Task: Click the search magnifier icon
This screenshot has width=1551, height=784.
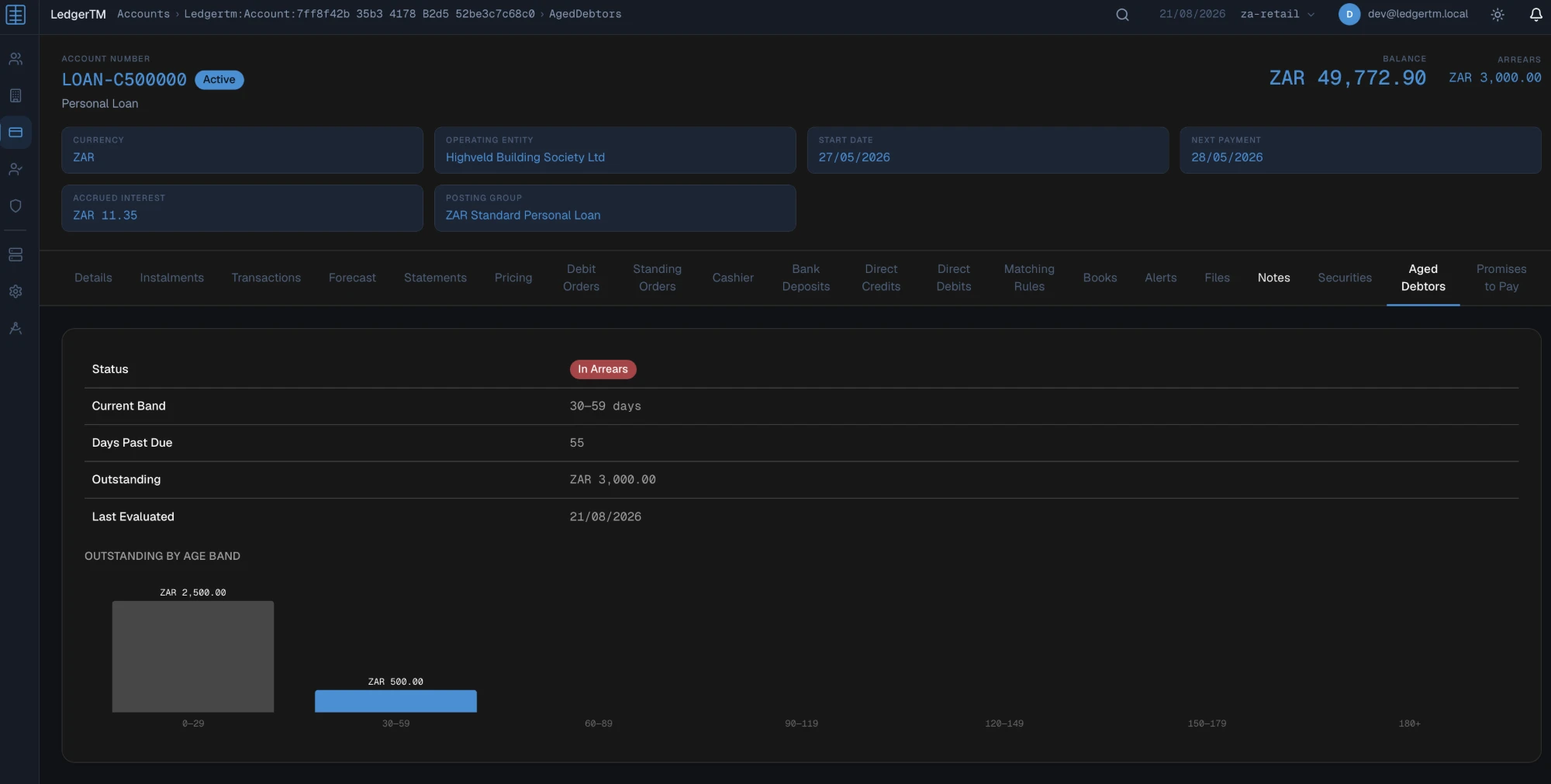Action: (1122, 15)
